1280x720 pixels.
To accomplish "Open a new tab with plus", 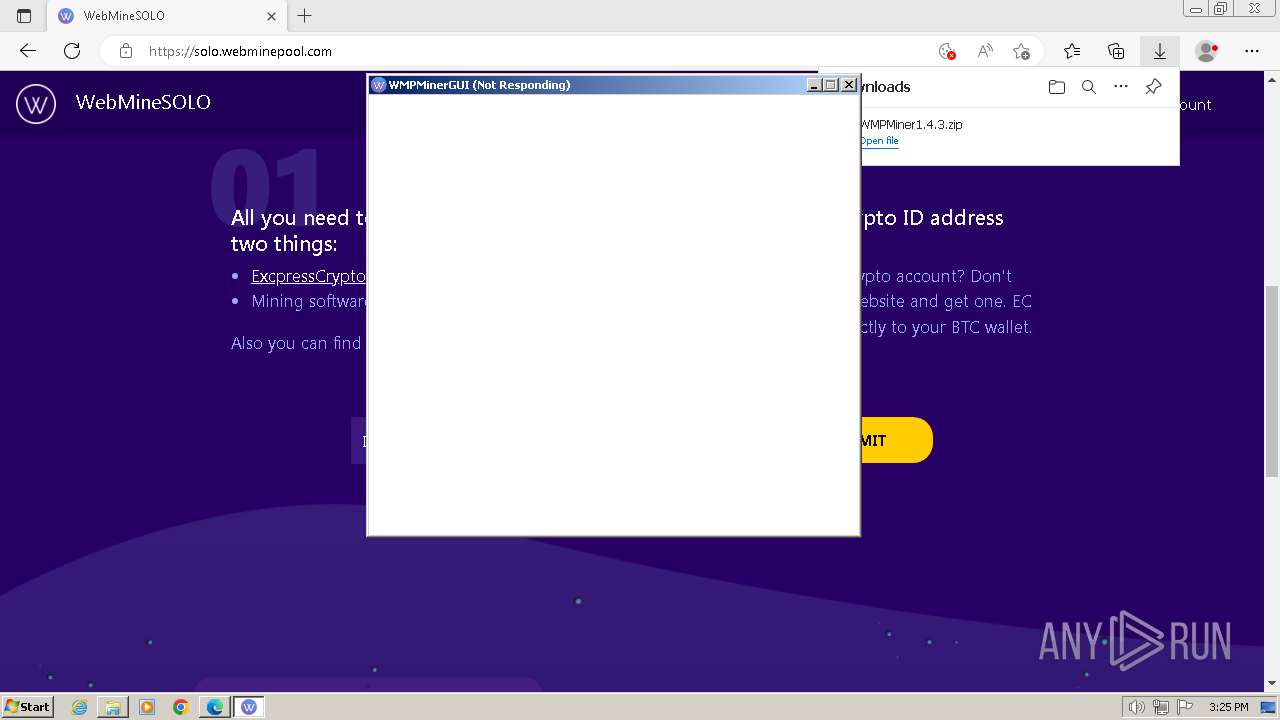I will tap(305, 16).
